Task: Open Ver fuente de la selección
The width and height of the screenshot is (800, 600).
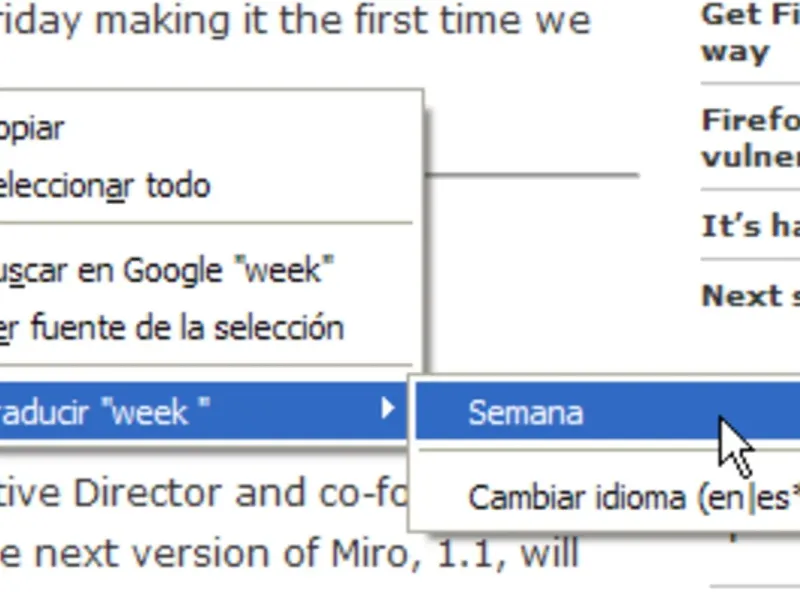Action: (x=172, y=327)
